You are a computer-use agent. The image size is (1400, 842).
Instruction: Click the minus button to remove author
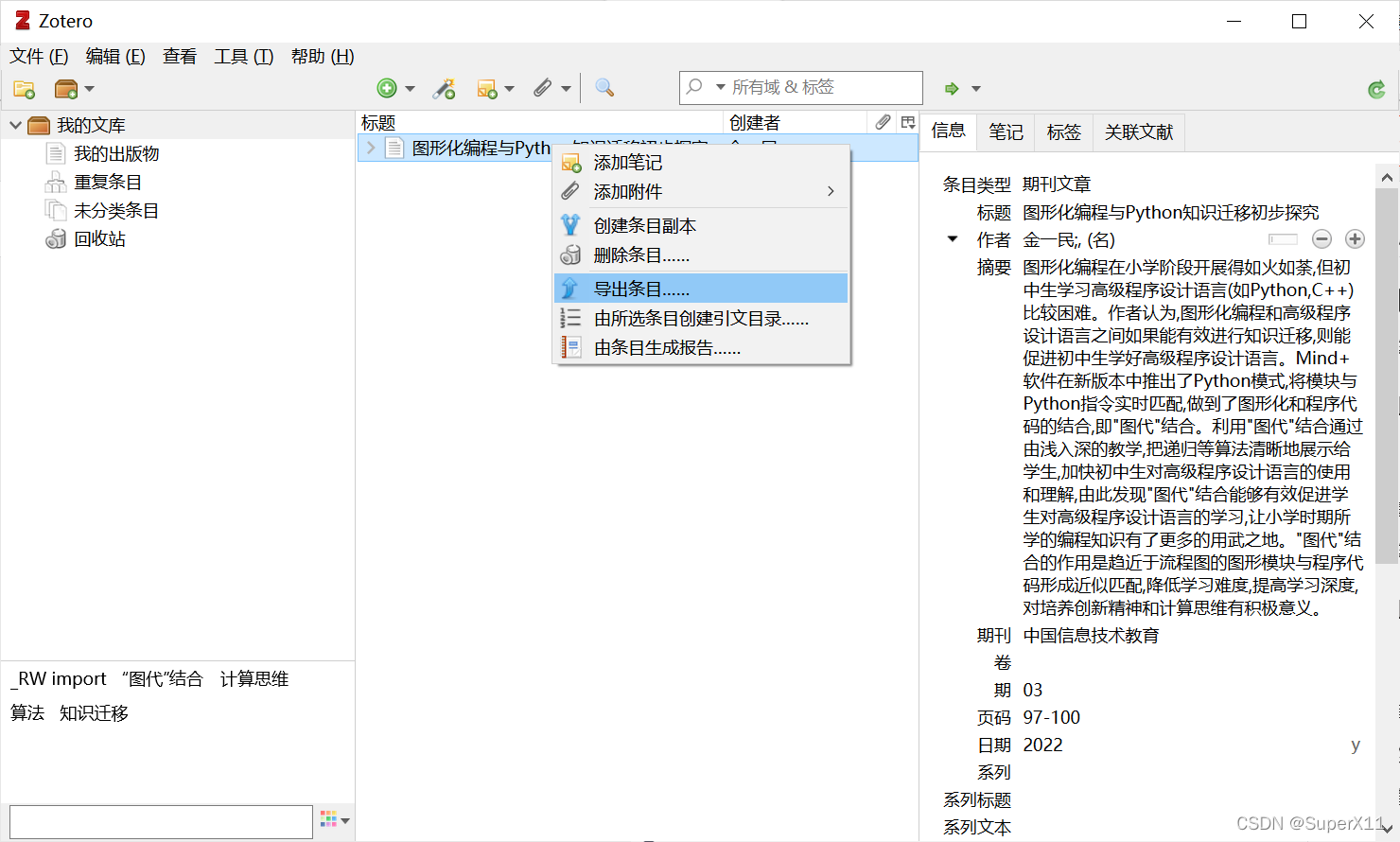click(x=1322, y=239)
